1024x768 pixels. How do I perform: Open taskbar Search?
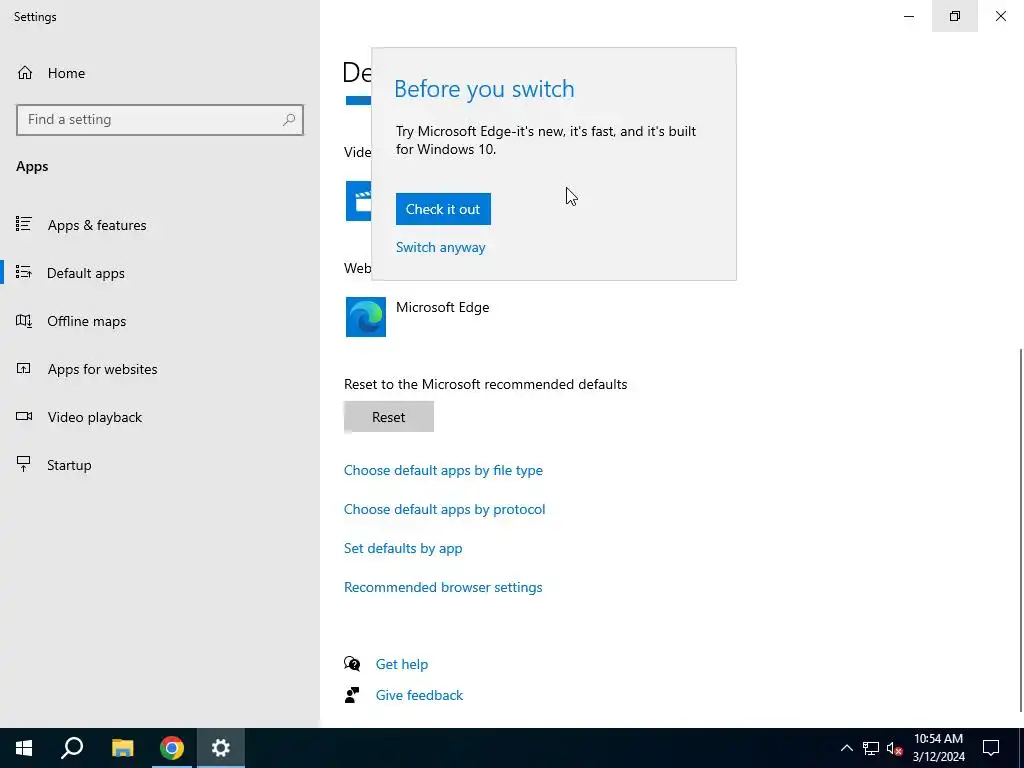[x=72, y=748]
